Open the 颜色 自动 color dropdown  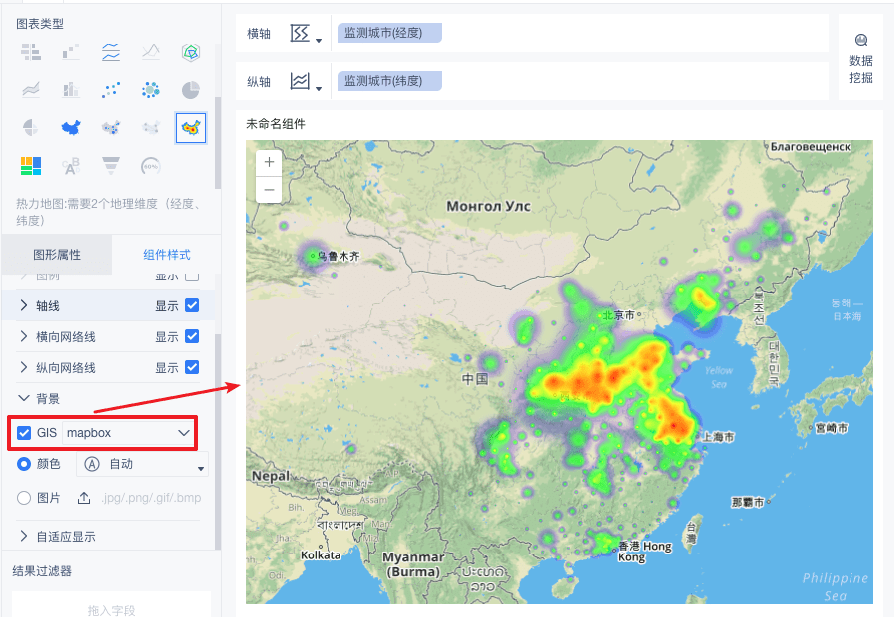point(143,464)
